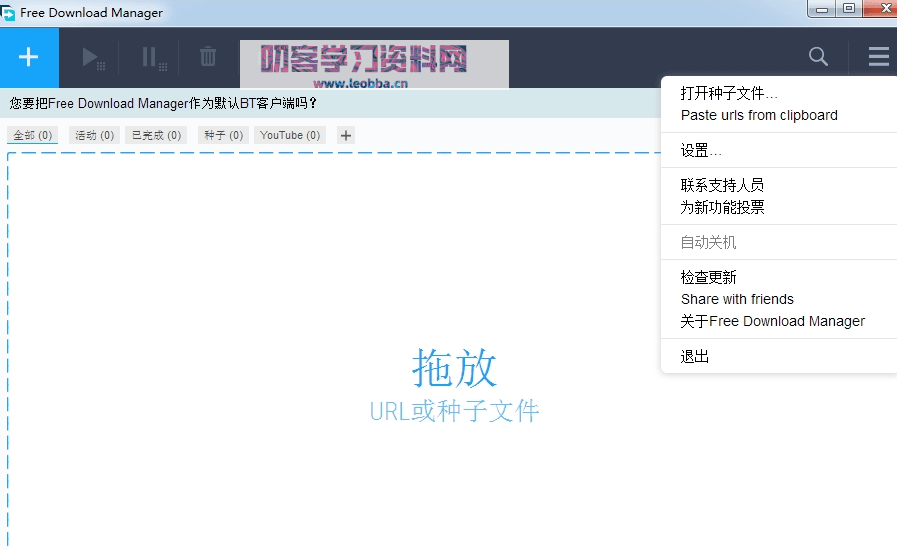Open the 已完成 (0) tab
This screenshot has width=897, height=550.
pos(156,135)
